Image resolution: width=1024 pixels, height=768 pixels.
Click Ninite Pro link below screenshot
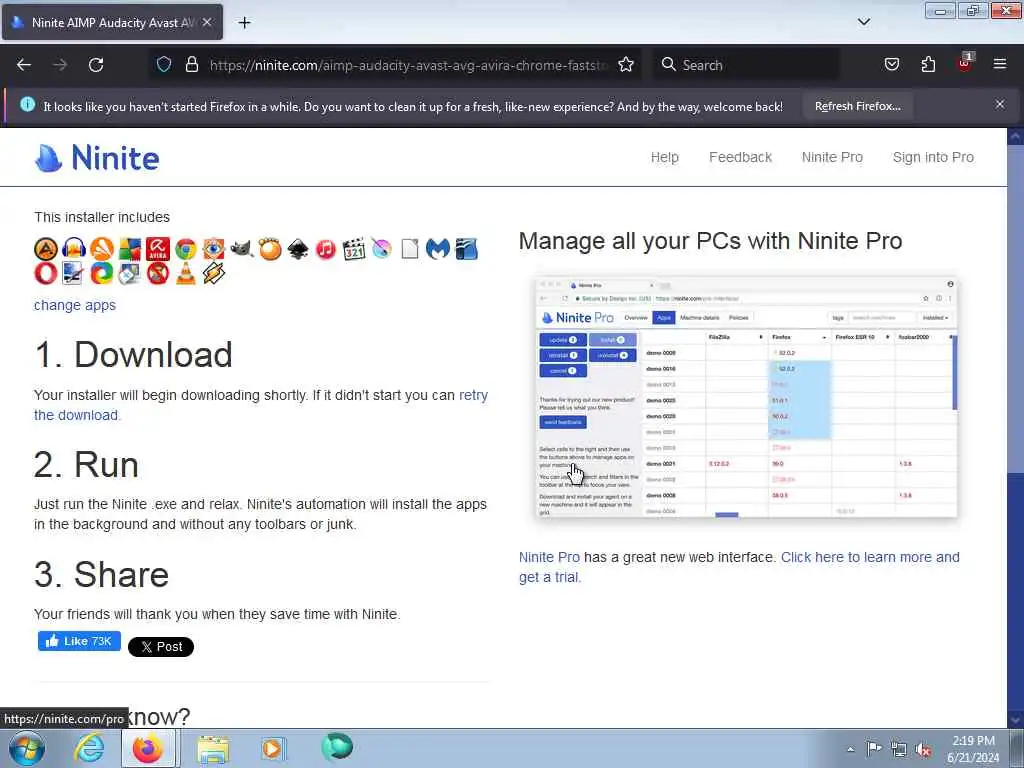click(549, 557)
